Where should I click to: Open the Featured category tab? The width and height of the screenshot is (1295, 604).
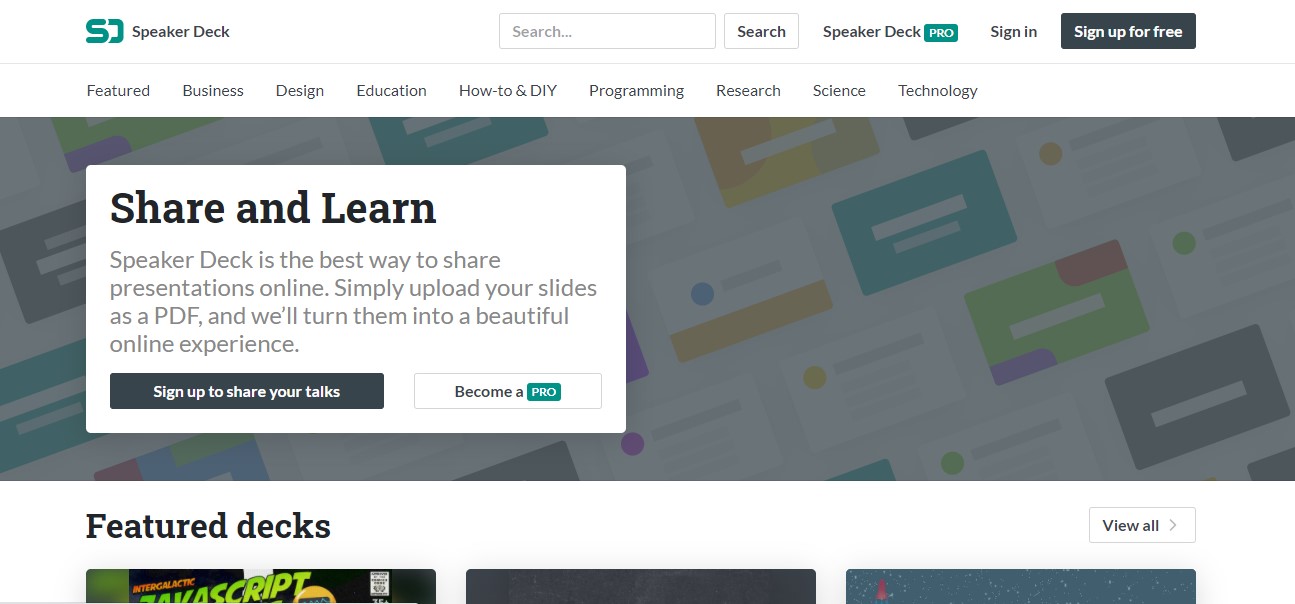coord(118,90)
